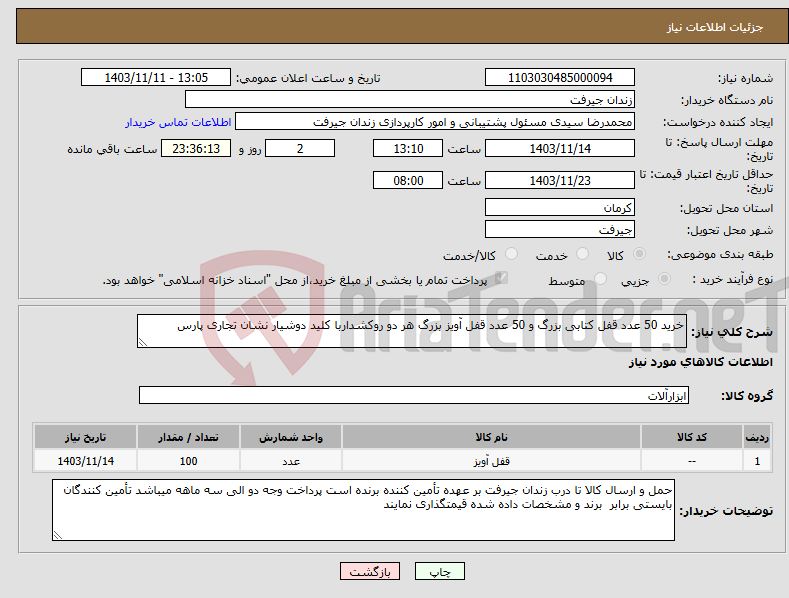Click the delivery city field جیرفت
789x598 pixels.
coord(560,230)
